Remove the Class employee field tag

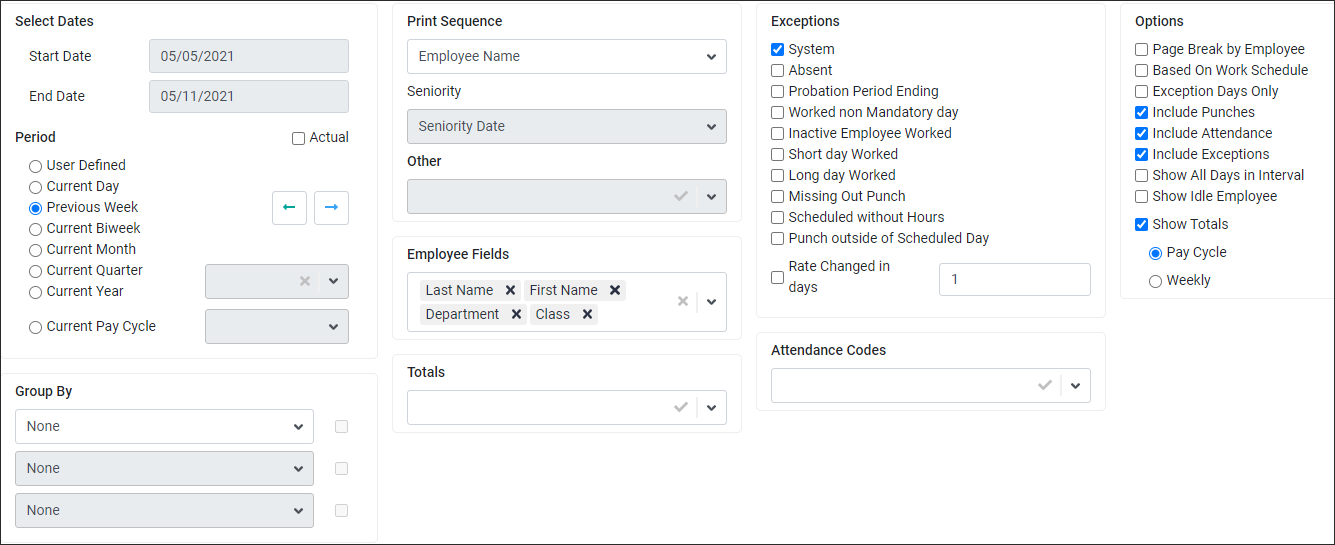[x=587, y=314]
